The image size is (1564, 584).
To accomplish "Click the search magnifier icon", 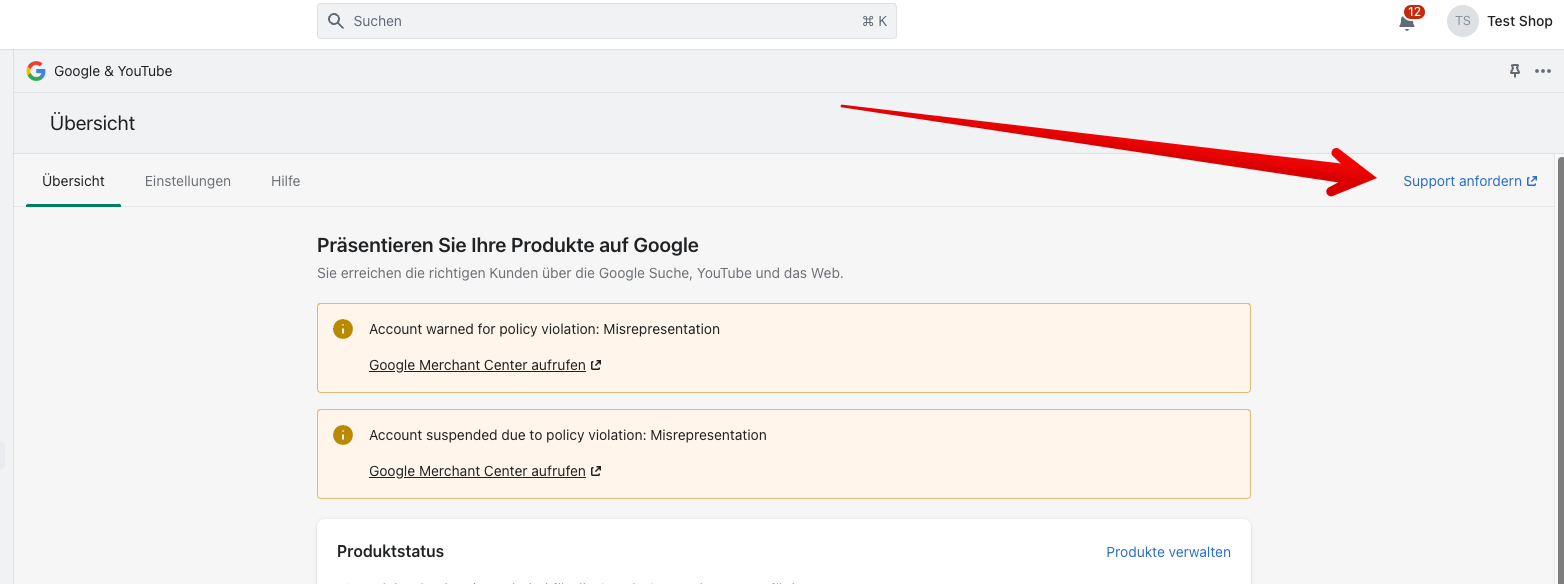I will coord(336,21).
